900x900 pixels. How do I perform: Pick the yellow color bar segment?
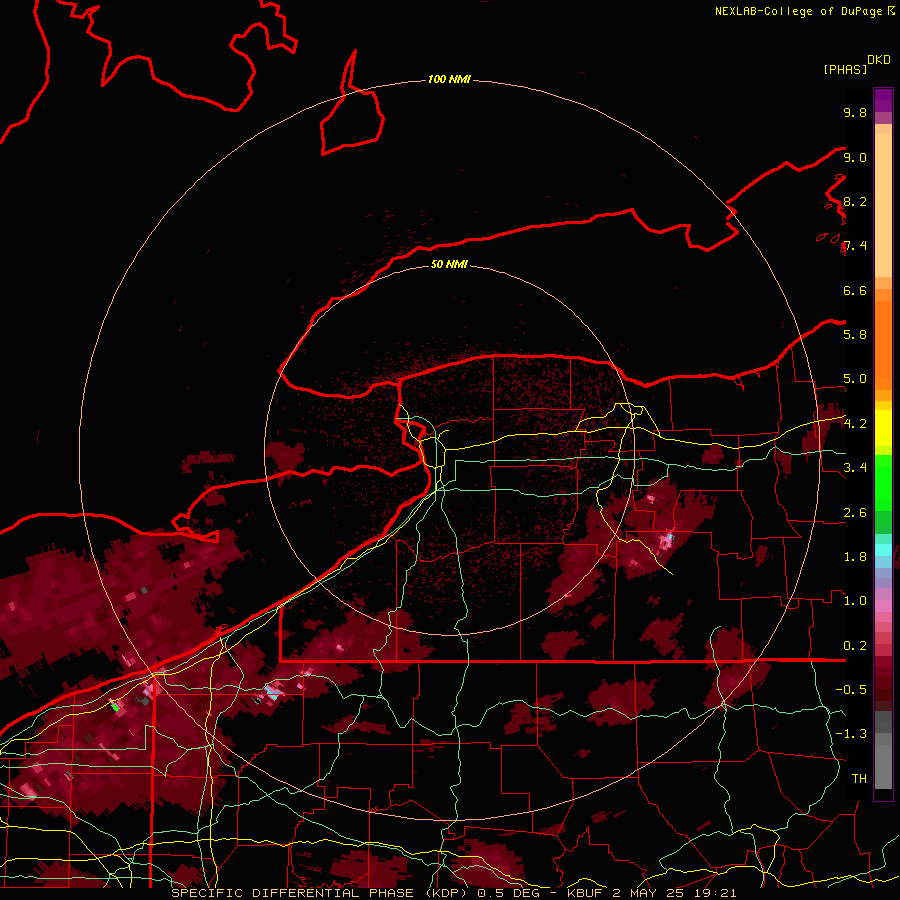point(883,428)
